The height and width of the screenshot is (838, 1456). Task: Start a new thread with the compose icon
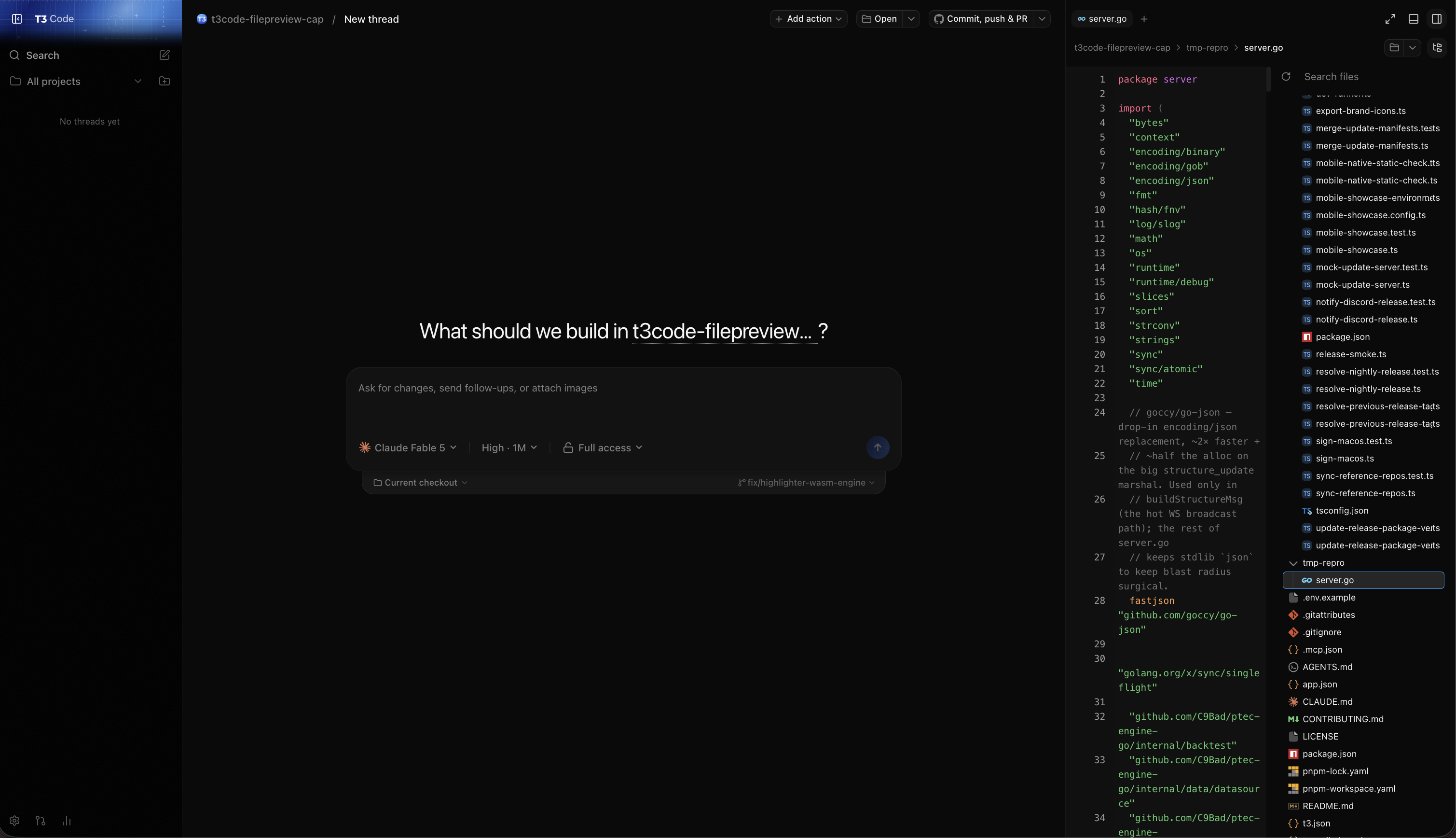click(x=165, y=55)
